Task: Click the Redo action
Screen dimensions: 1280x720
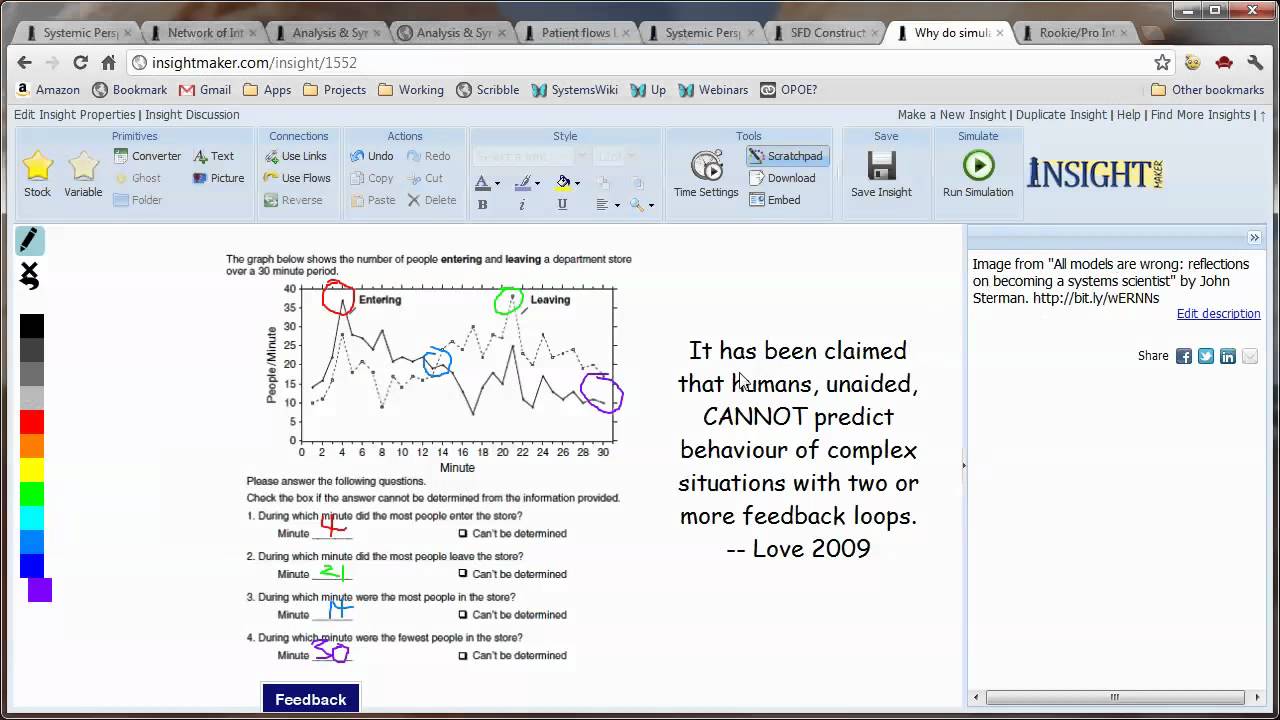Action: (428, 156)
